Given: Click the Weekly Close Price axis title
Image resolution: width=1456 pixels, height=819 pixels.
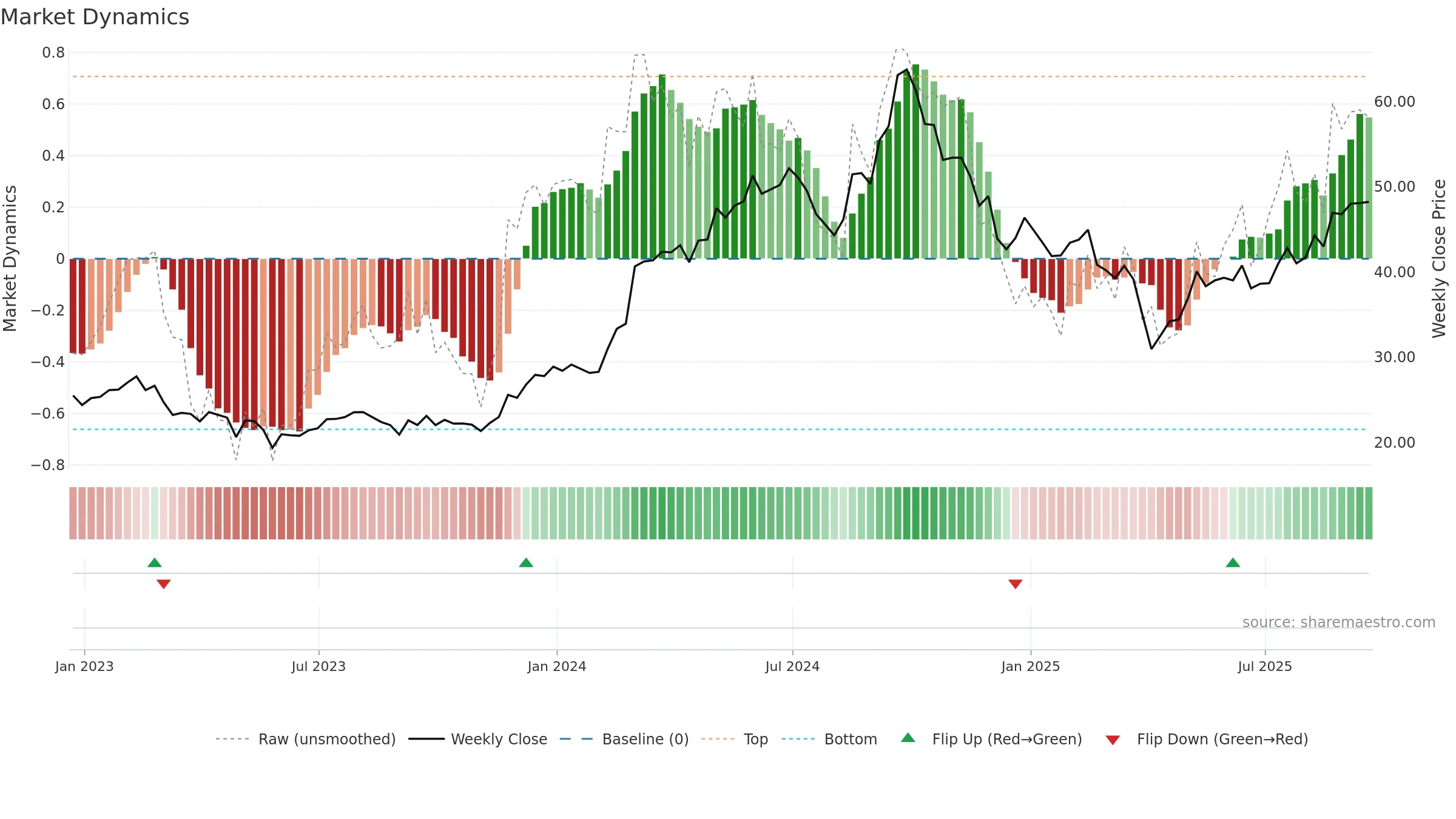Looking at the screenshot, I should pyautogui.click(x=1439, y=258).
